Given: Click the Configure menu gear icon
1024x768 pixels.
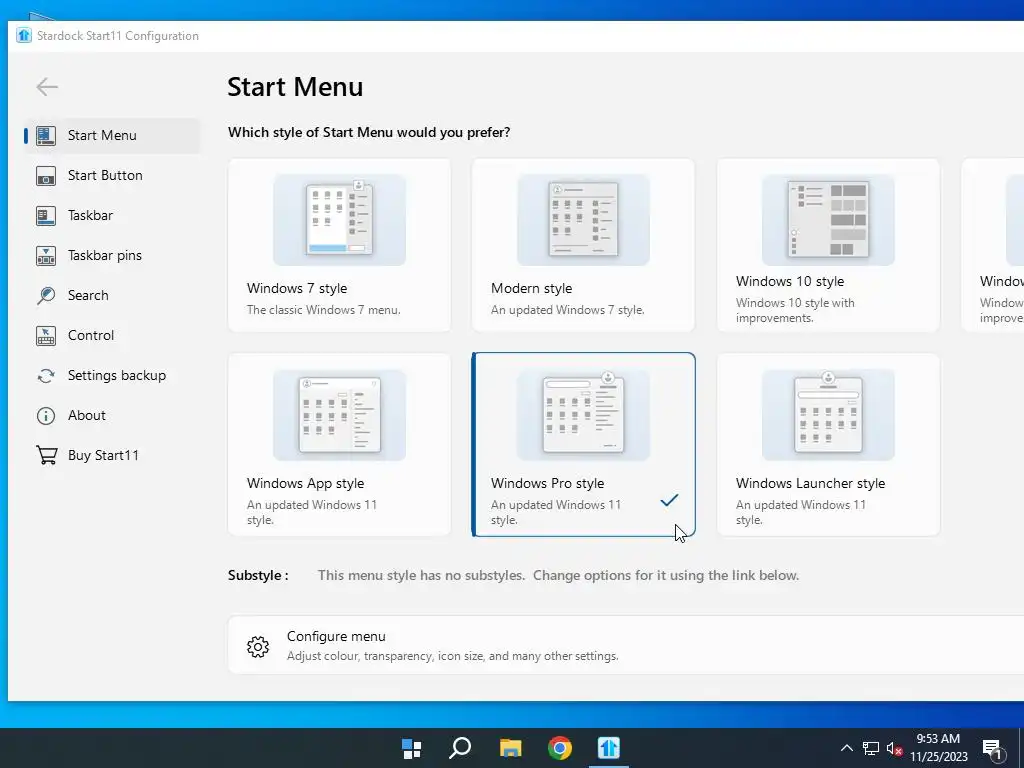Looking at the screenshot, I should click(258, 646).
